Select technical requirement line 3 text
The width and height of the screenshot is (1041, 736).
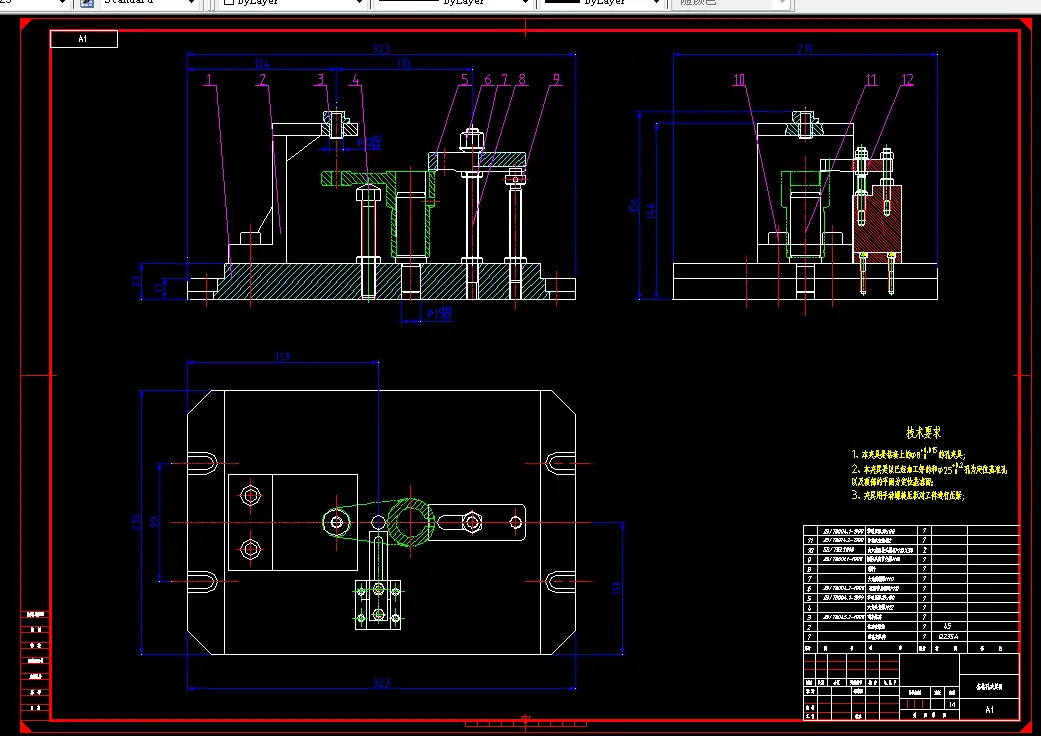(908, 495)
